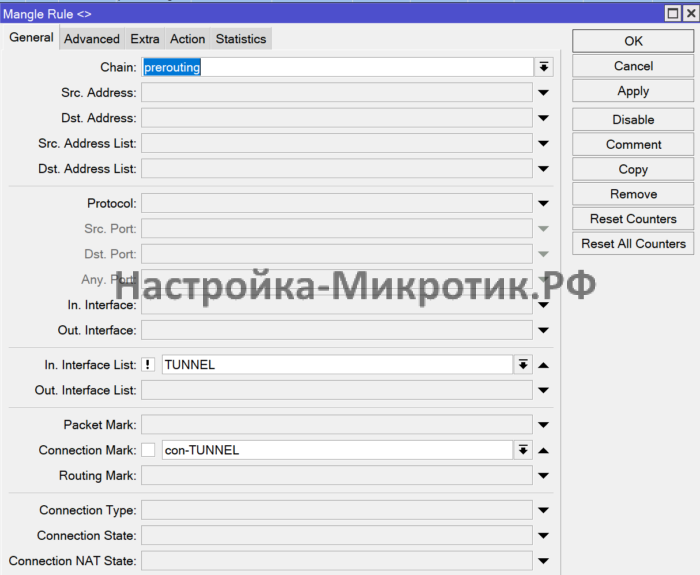The height and width of the screenshot is (575, 700).
Task: Expand the Dst. Address field
Action: [x=543, y=118]
